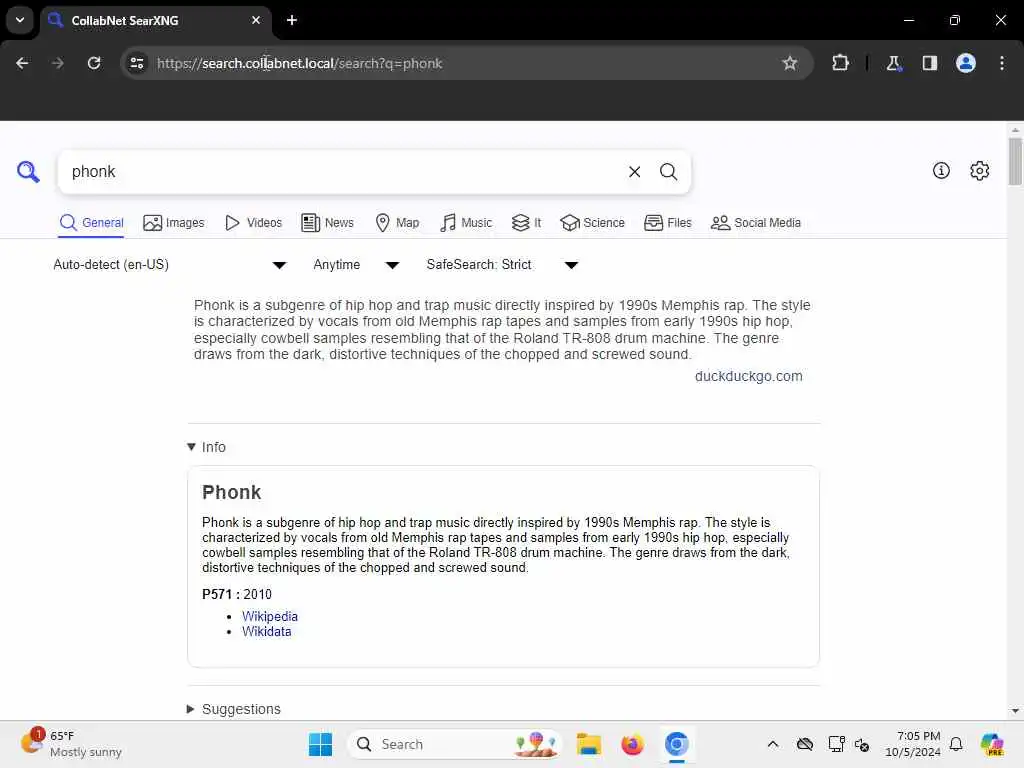
Task: Show hidden system tray icons
Action: tap(773, 744)
